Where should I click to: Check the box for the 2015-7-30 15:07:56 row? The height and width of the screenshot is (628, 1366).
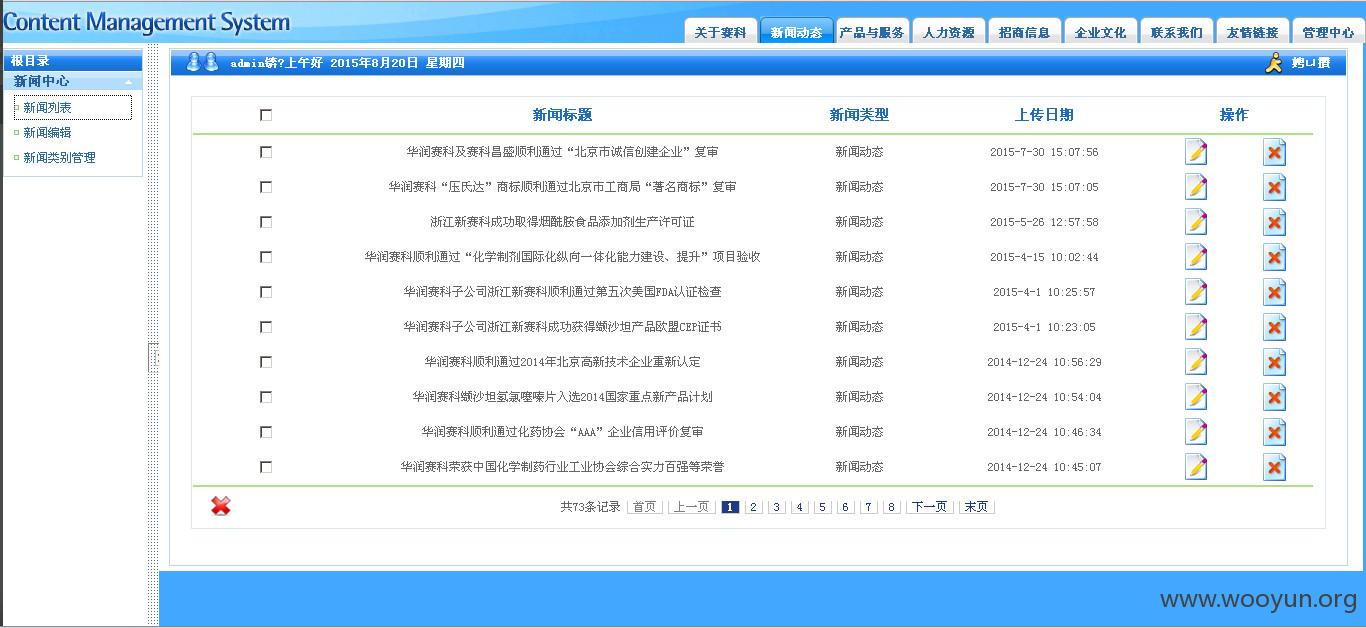266,152
